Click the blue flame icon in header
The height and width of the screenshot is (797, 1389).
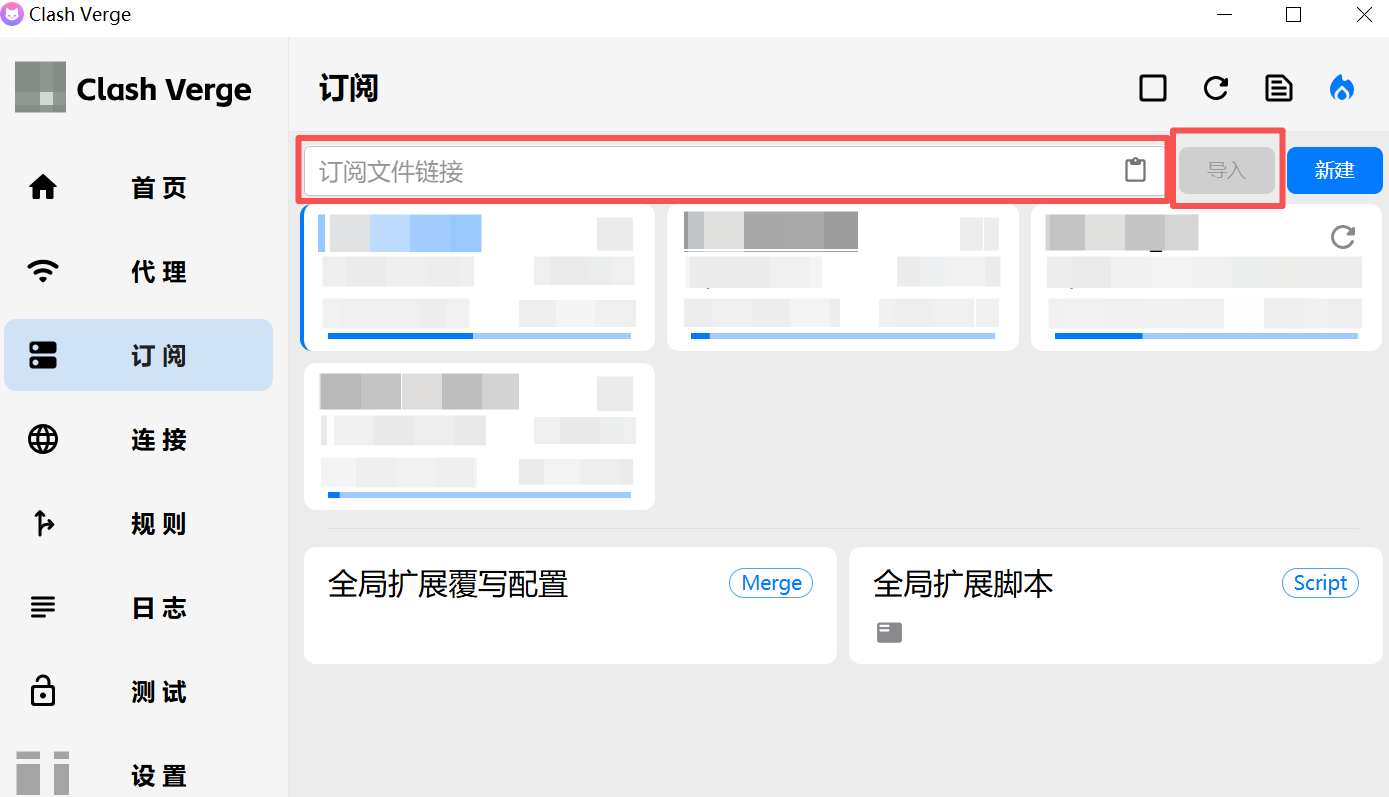coord(1341,88)
